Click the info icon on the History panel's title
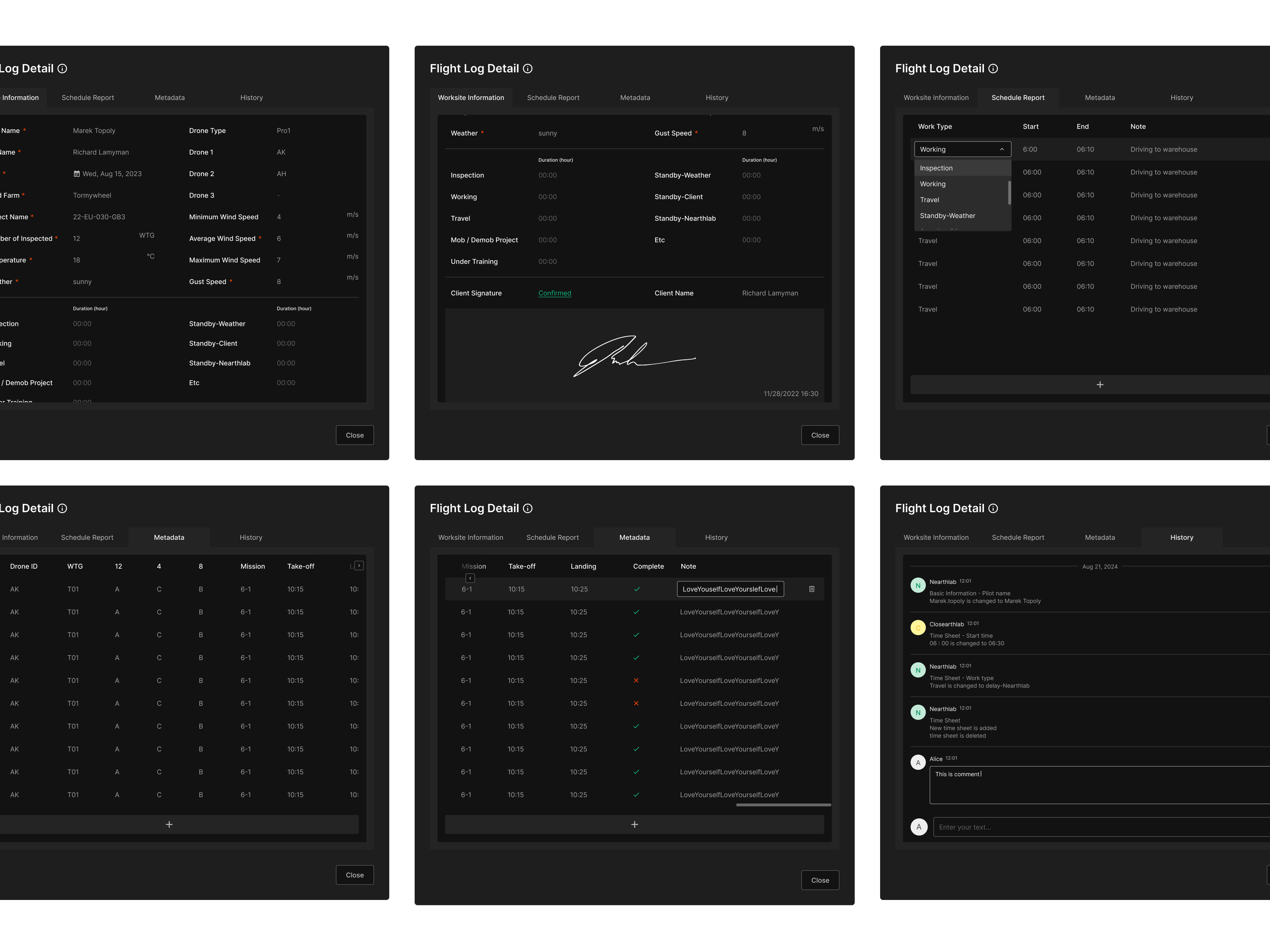The image size is (1270, 952). coord(993,508)
